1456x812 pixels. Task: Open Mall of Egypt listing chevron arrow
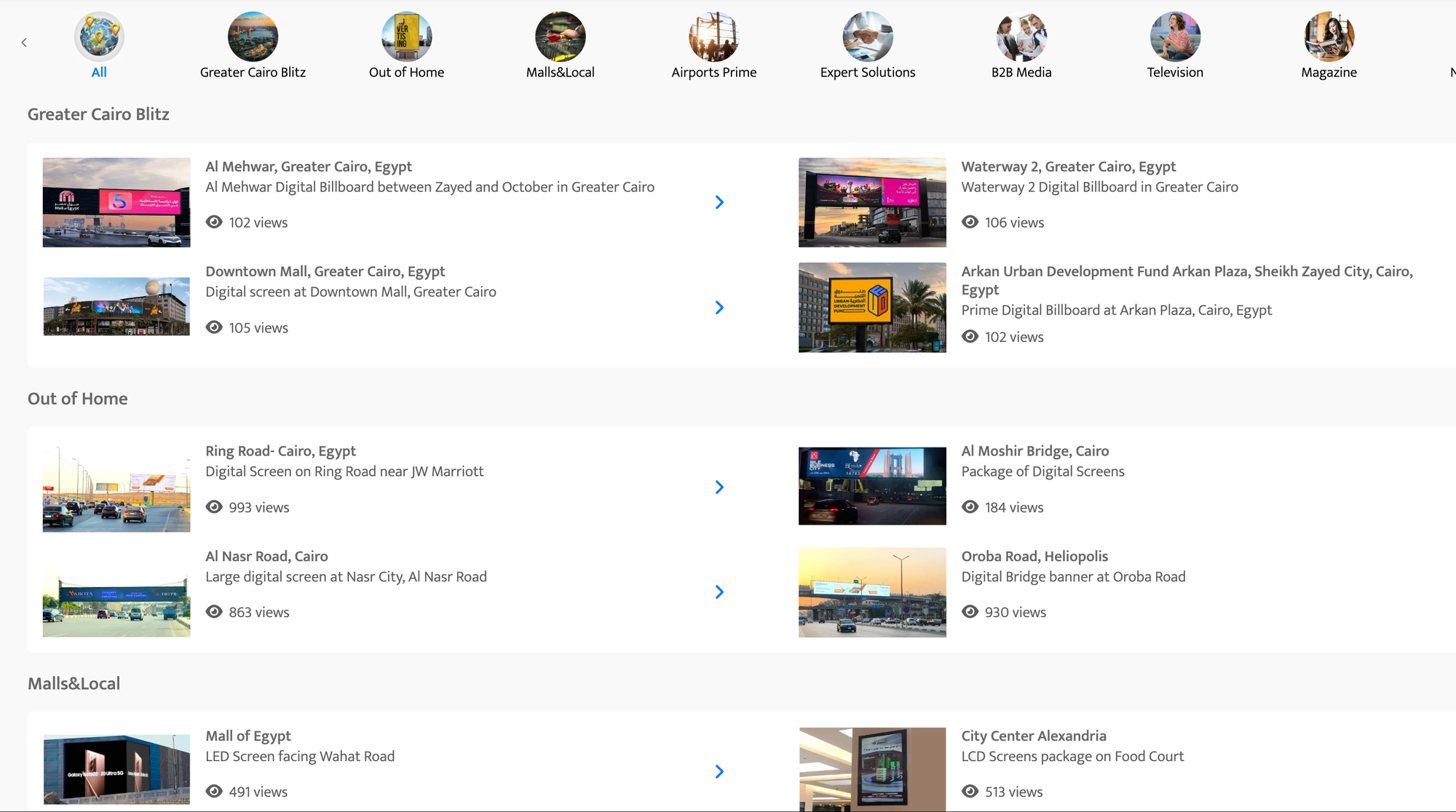(x=719, y=771)
